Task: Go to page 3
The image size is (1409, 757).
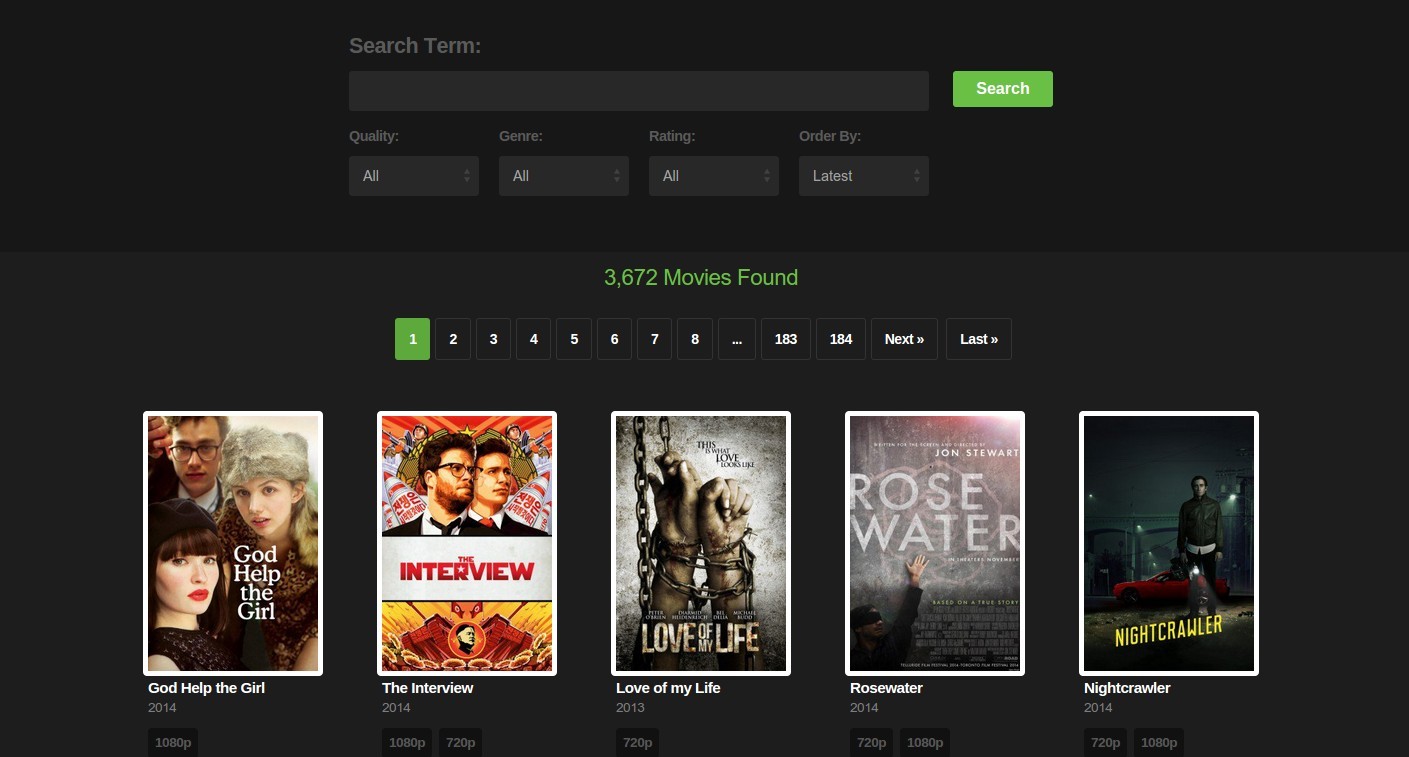Action: (493, 339)
